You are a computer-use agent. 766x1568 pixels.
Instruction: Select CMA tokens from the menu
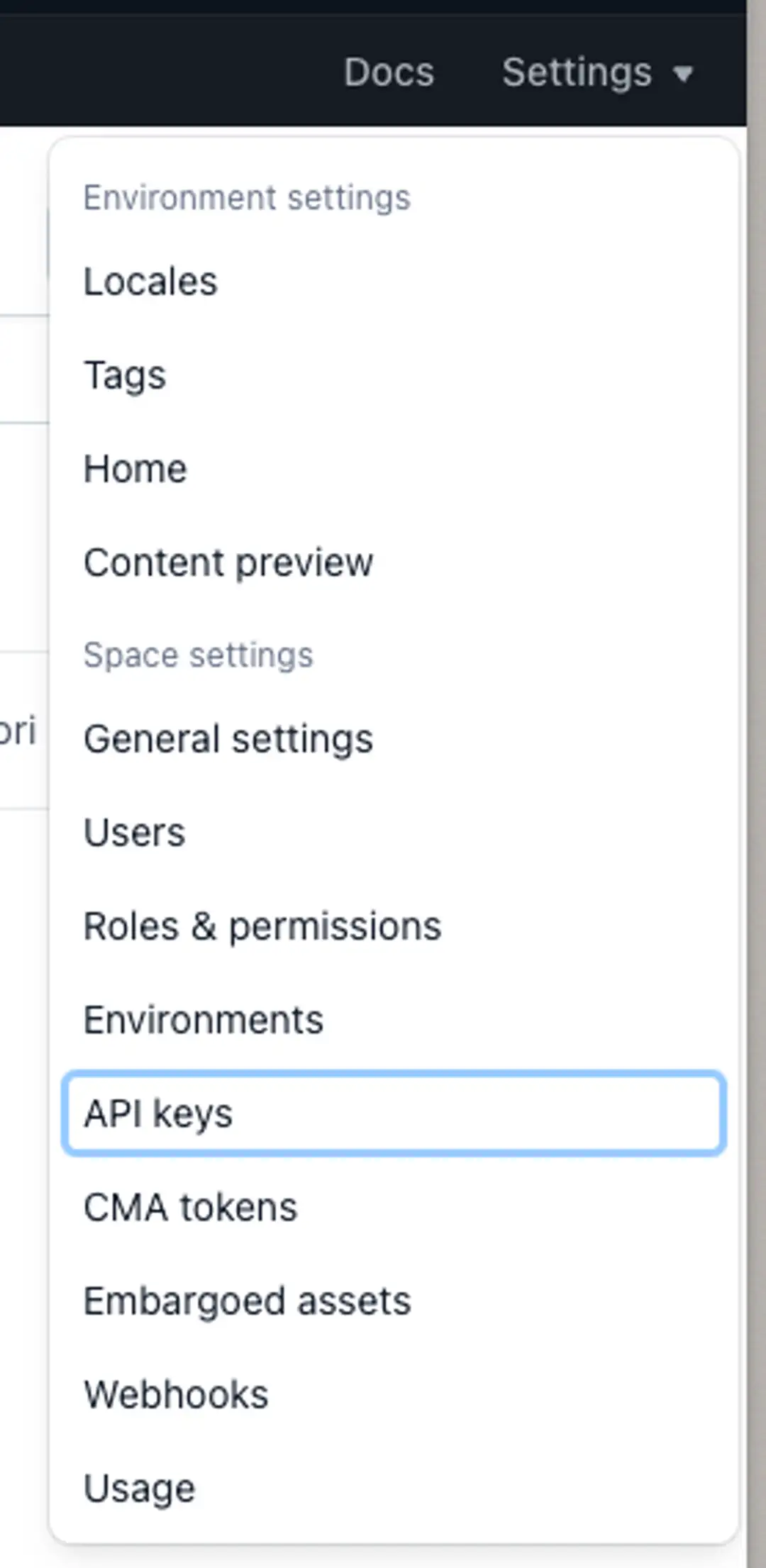[190, 1207]
